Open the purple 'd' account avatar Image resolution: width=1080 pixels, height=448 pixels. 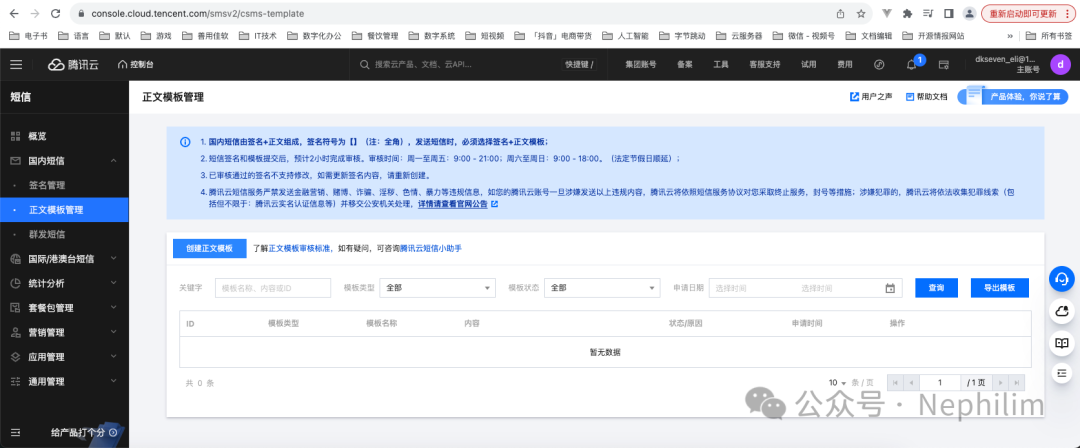point(1060,65)
